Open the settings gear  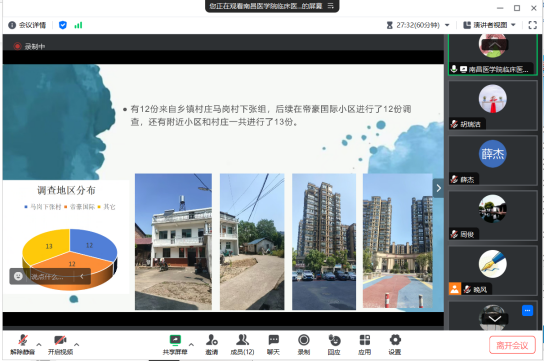pos(395,344)
